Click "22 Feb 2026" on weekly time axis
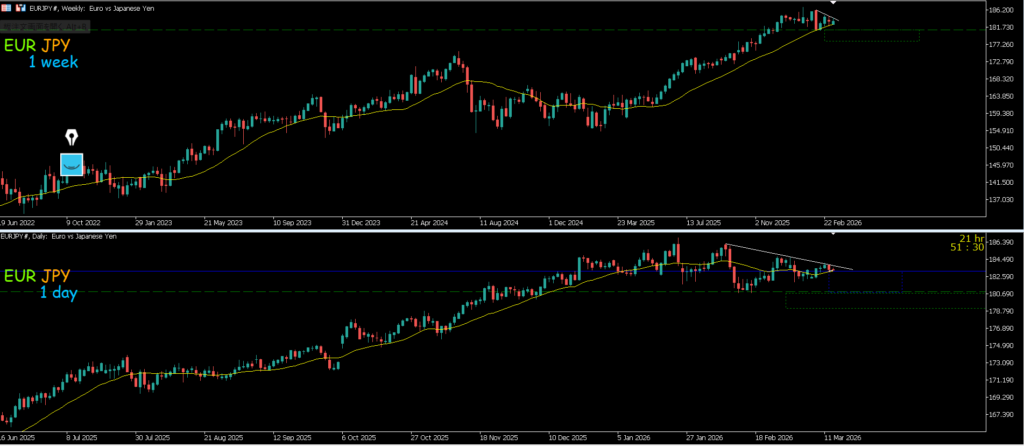The image size is (1024, 446). click(x=842, y=222)
